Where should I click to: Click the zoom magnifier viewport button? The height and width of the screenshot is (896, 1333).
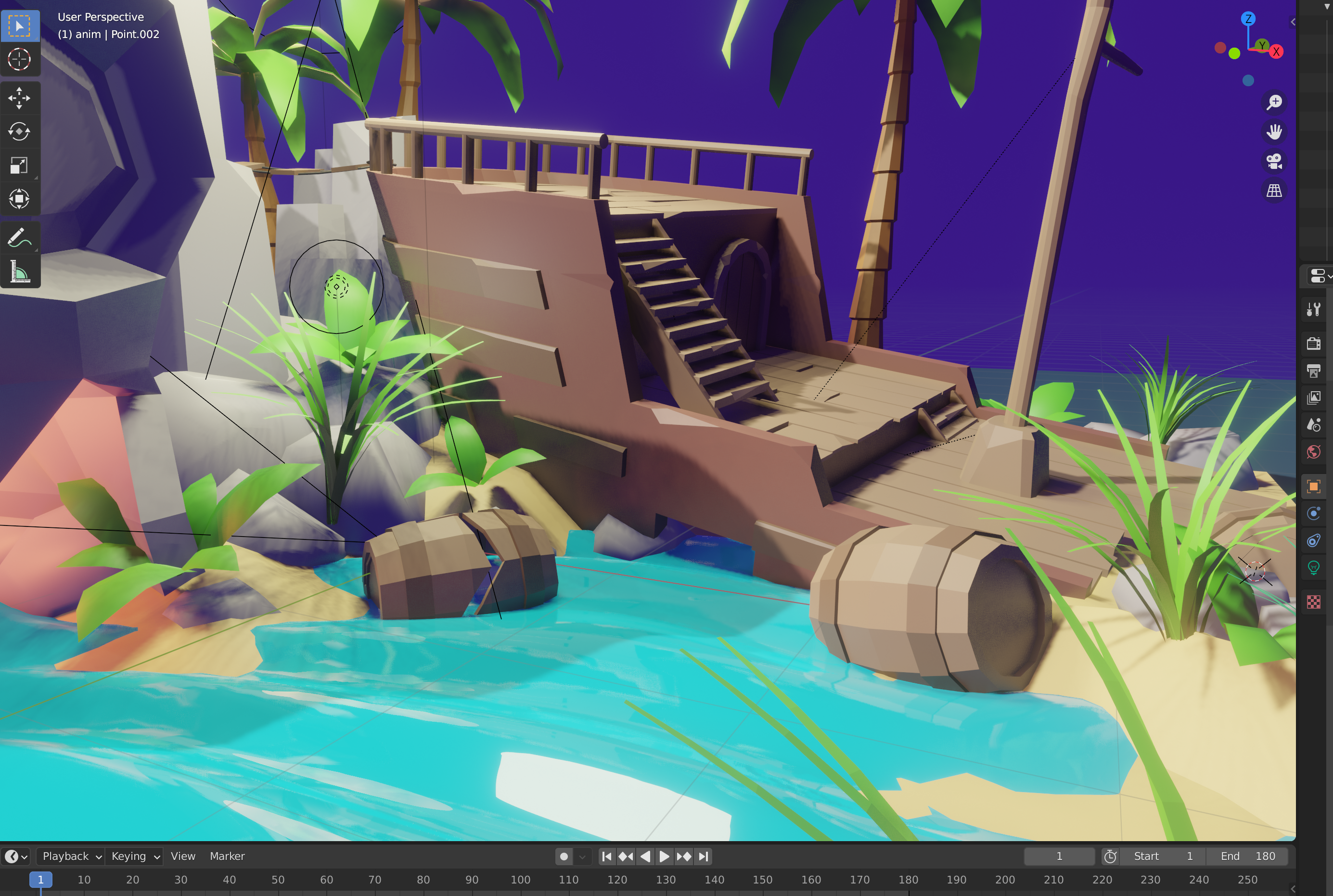pos(1274,102)
